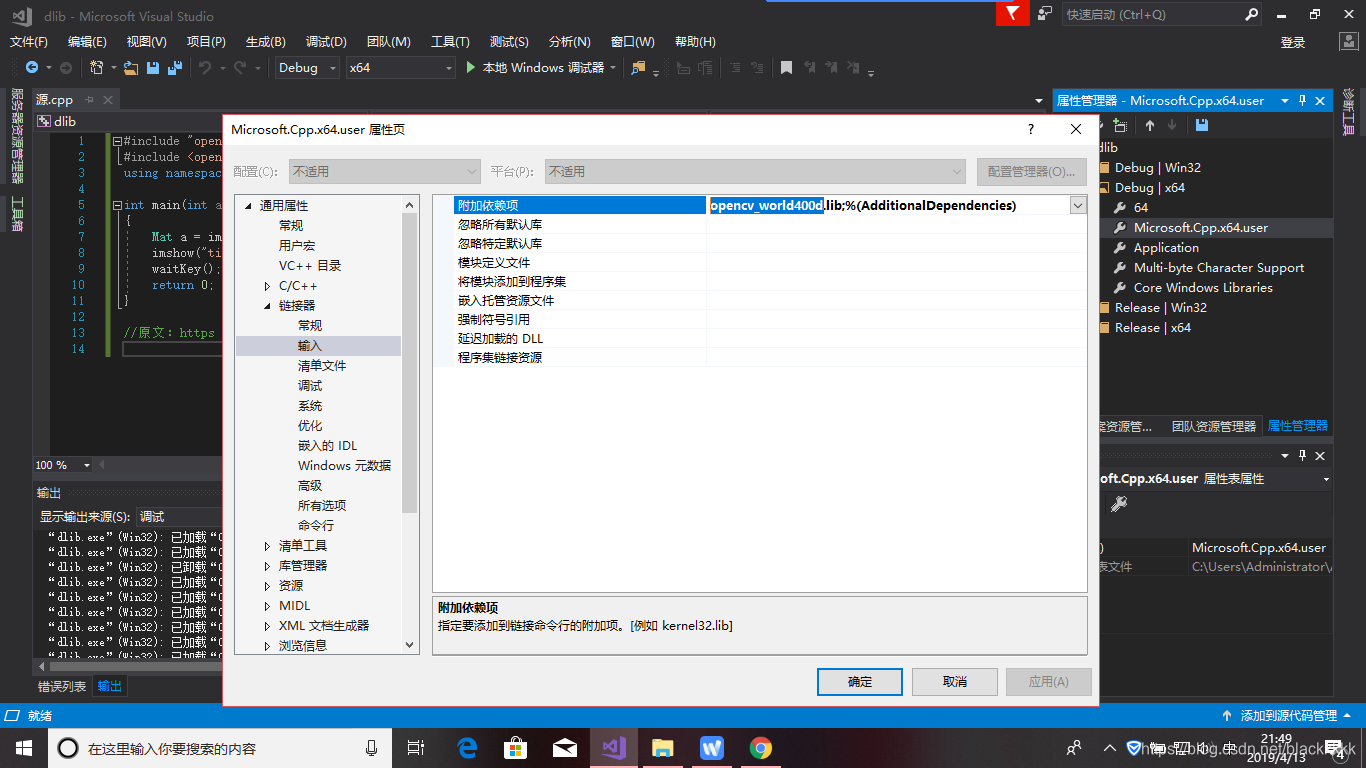Click the New Project toolbar icon
This screenshot has width=1366, height=768.
click(x=97, y=68)
